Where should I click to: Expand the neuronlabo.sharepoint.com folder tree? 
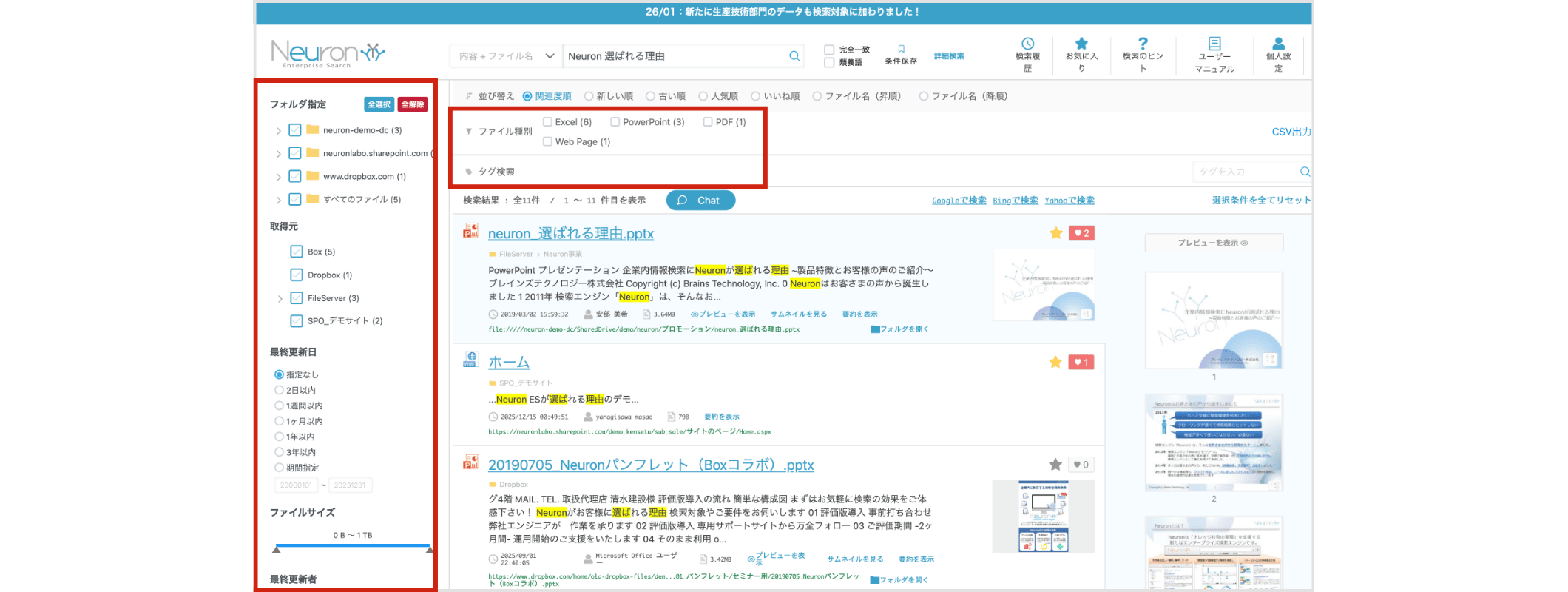click(278, 154)
